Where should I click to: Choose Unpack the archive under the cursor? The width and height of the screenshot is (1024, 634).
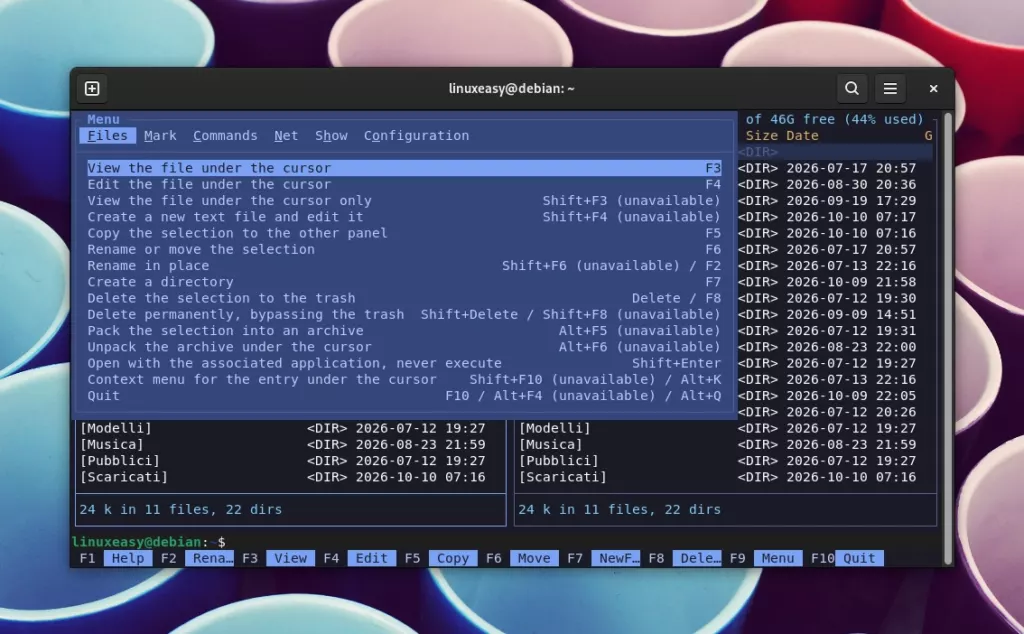[404, 347]
